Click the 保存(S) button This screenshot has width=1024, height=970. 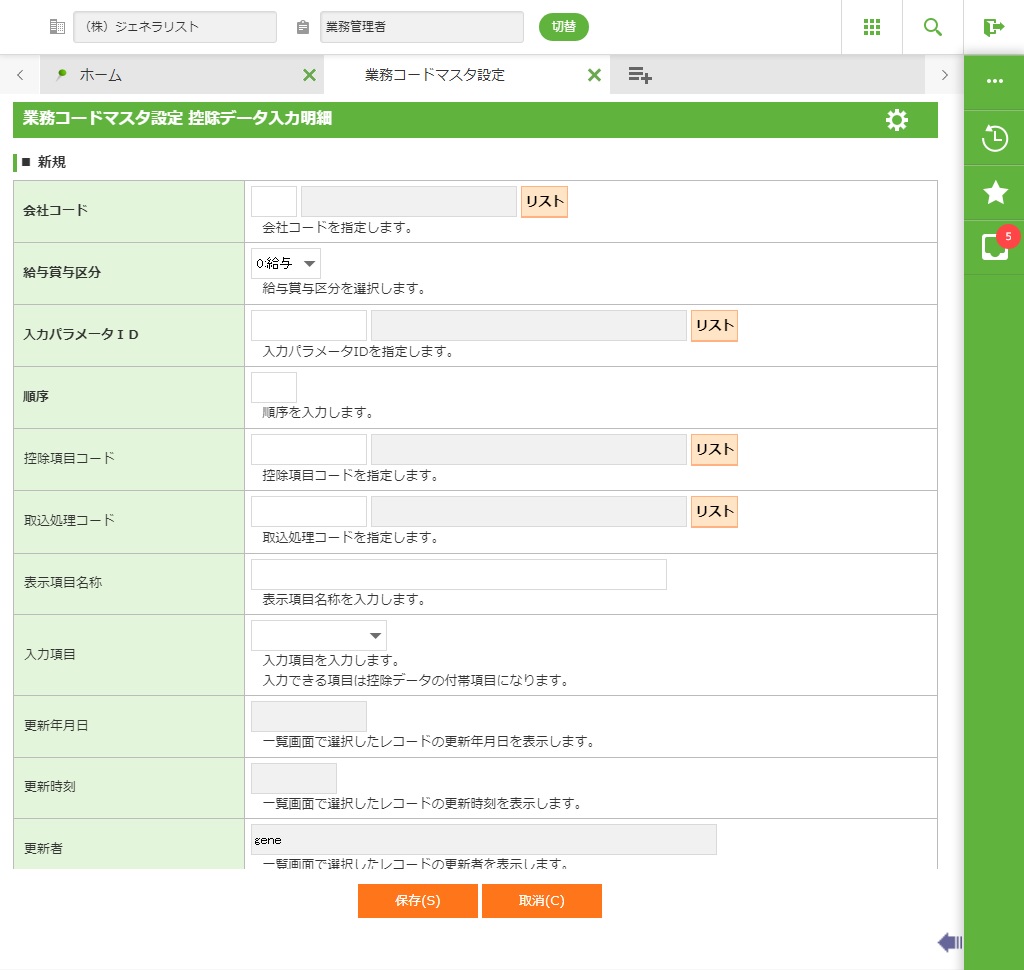coord(417,900)
